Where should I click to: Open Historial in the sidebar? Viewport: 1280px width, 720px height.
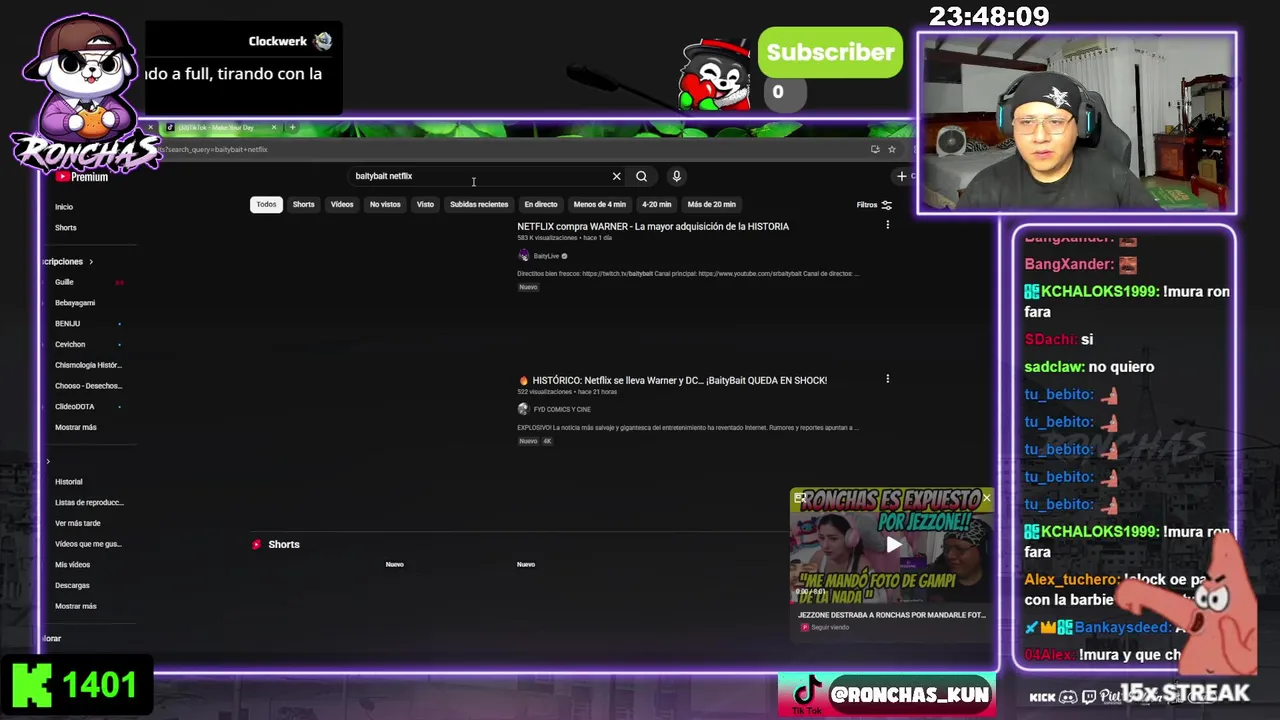point(69,482)
